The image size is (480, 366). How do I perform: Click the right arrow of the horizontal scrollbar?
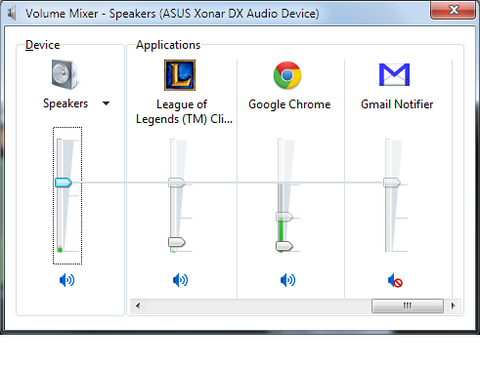[453, 306]
